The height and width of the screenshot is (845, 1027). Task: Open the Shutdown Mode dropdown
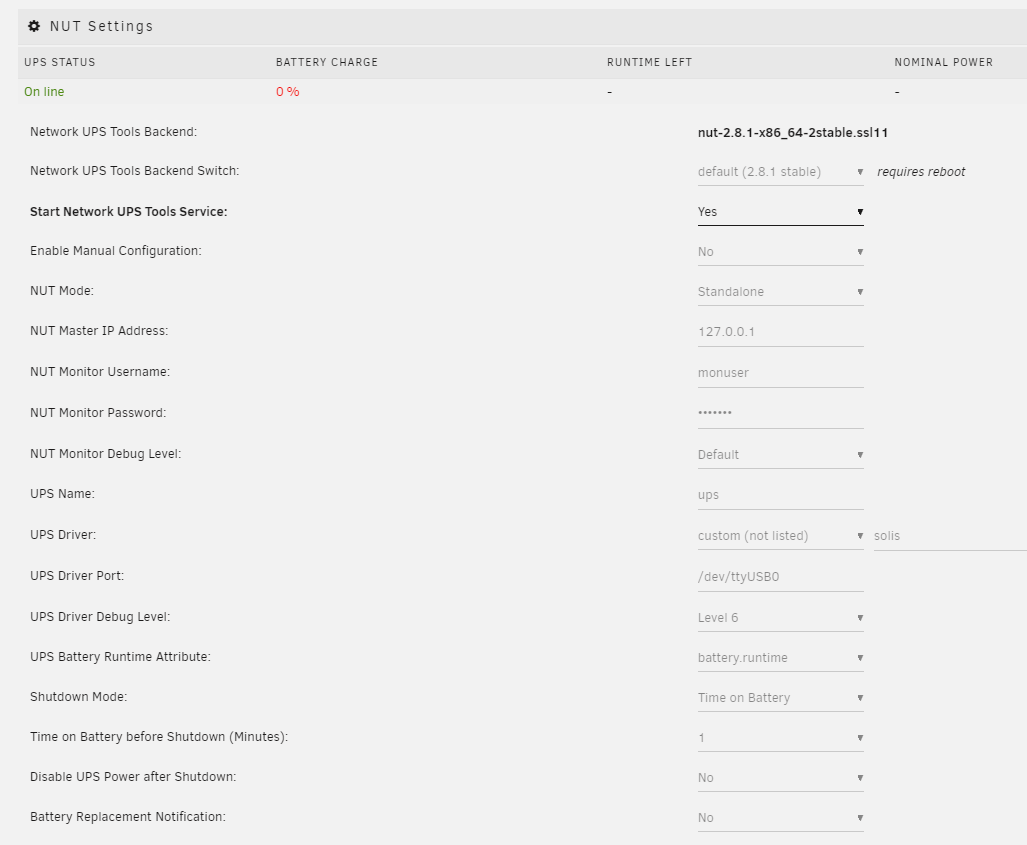(780, 698)
